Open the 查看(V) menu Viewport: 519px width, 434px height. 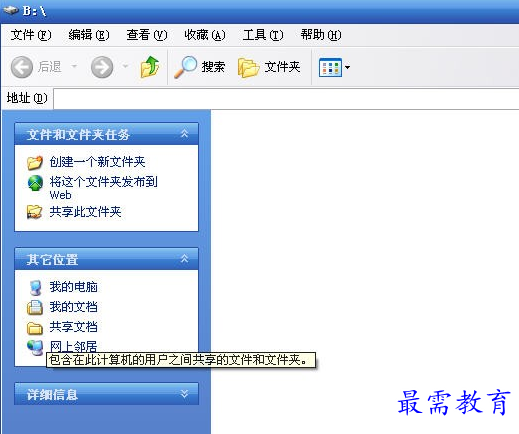[147, 35]
